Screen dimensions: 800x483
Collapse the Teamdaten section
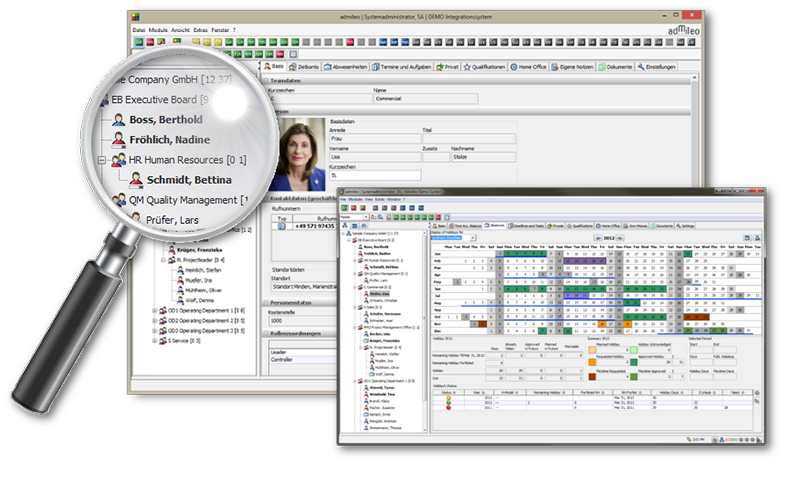click(265, 81)
